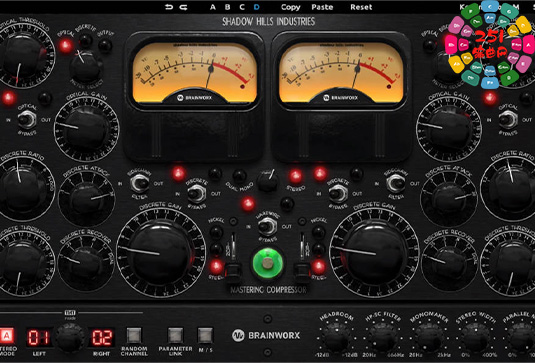Click the HP-SC Filter knob
Image resolution: width=535 pixels, height=363 pixels.
click(x=383, y=337)
